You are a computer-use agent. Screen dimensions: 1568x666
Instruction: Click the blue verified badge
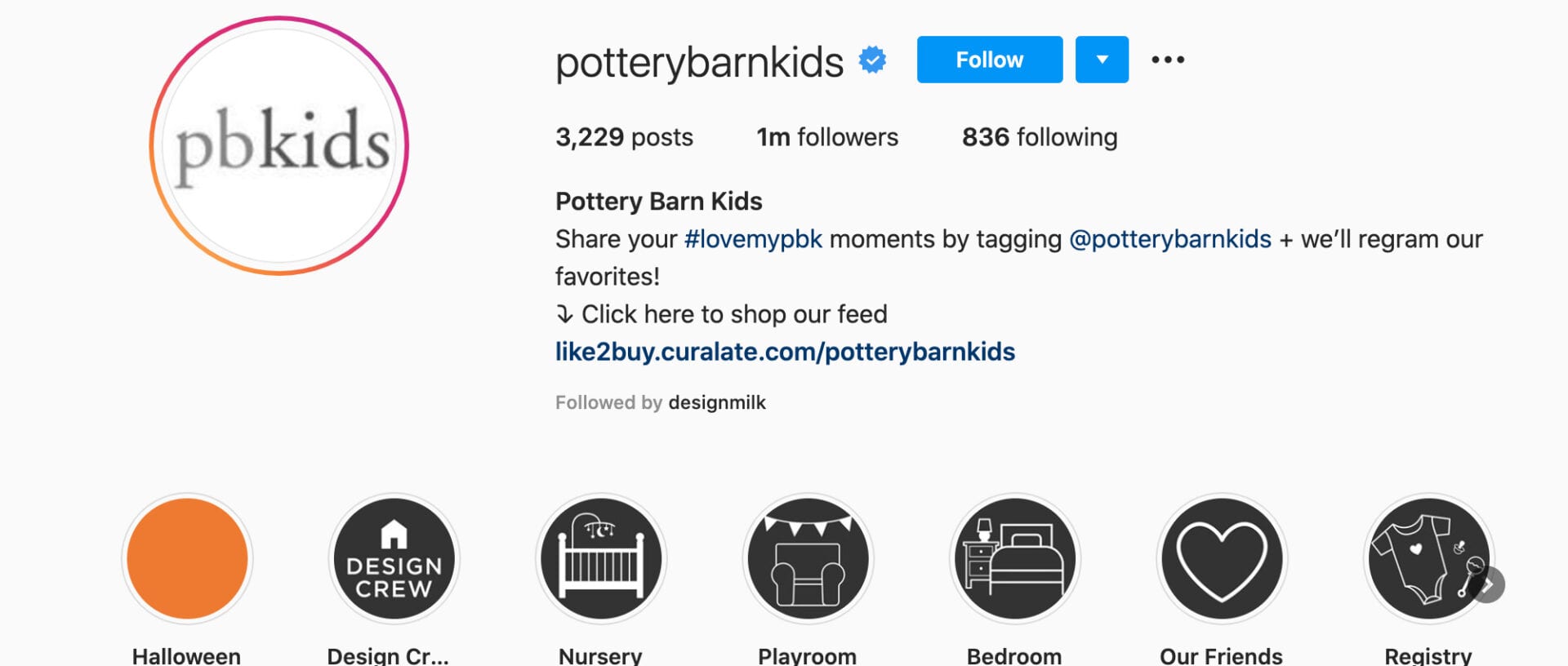click(x=872, y=60)
